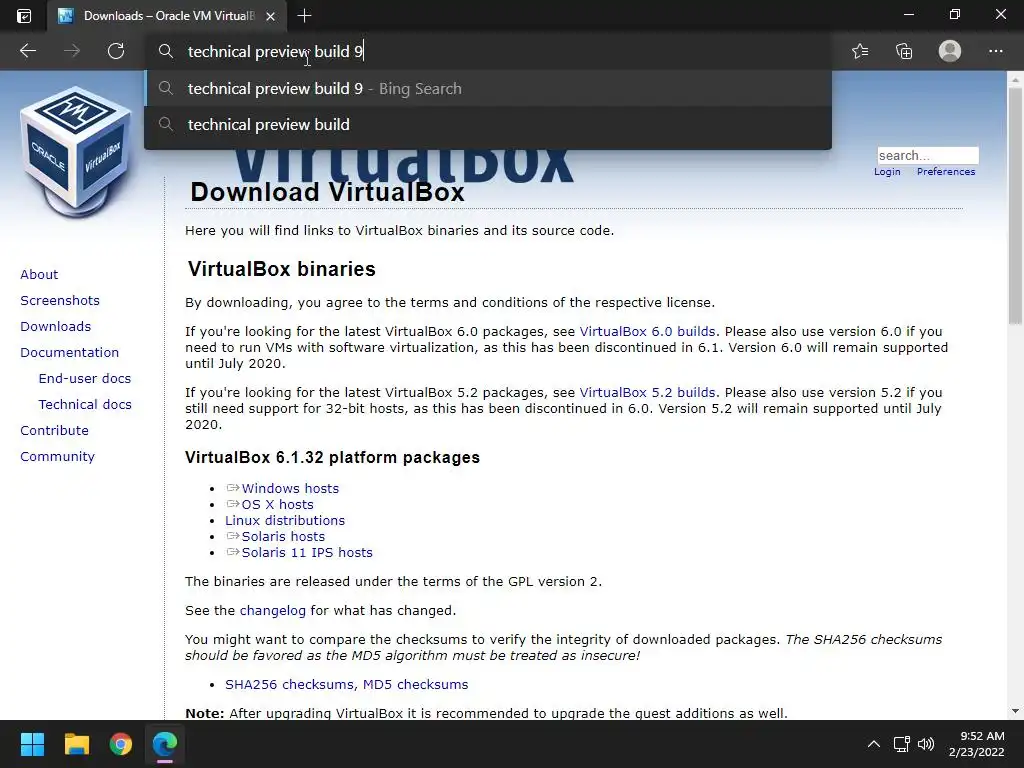The height and width of the screenshot is (768, 1024).
Task: Go to About in sidebar
Action: pos(39,274)
